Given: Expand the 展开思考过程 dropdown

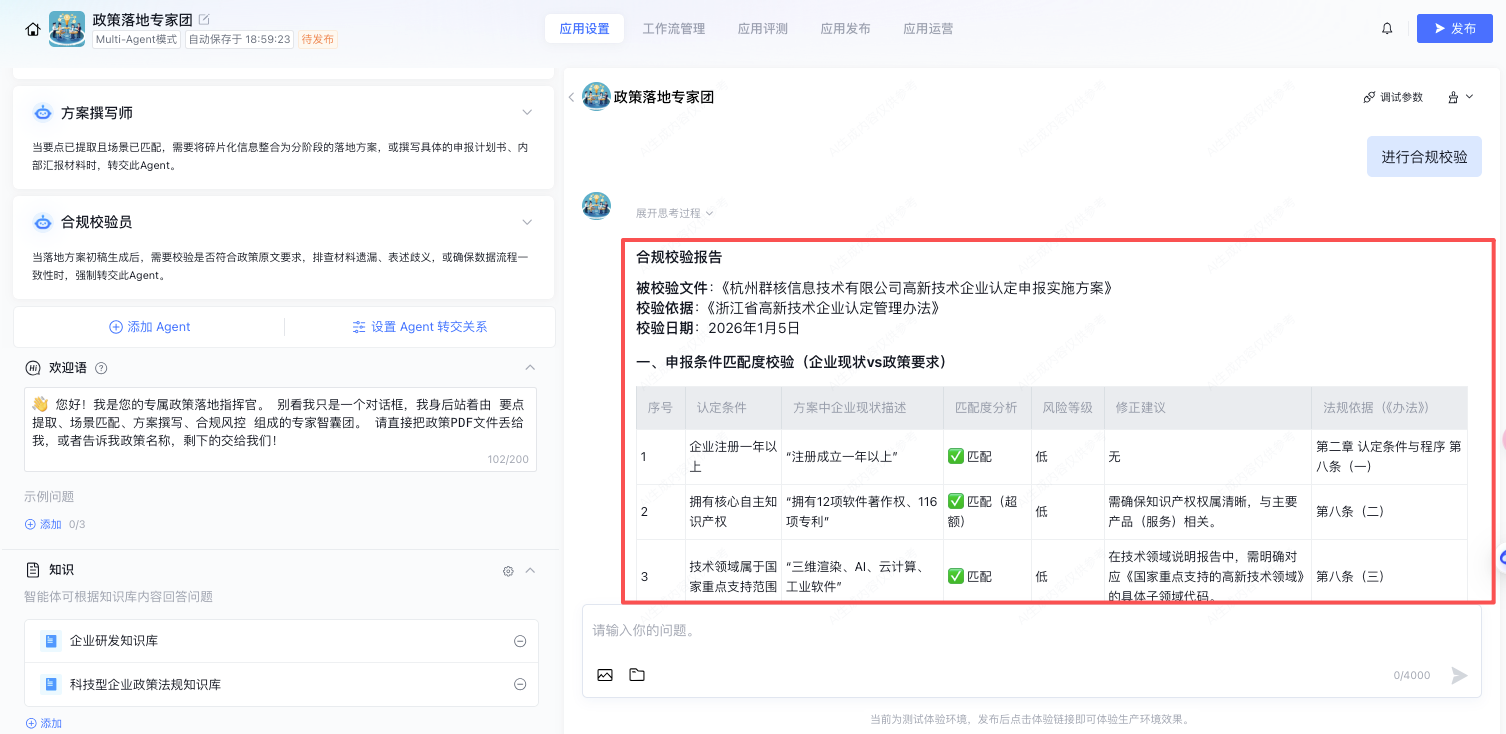Looking at the screenshot, I should pos(674,213).
